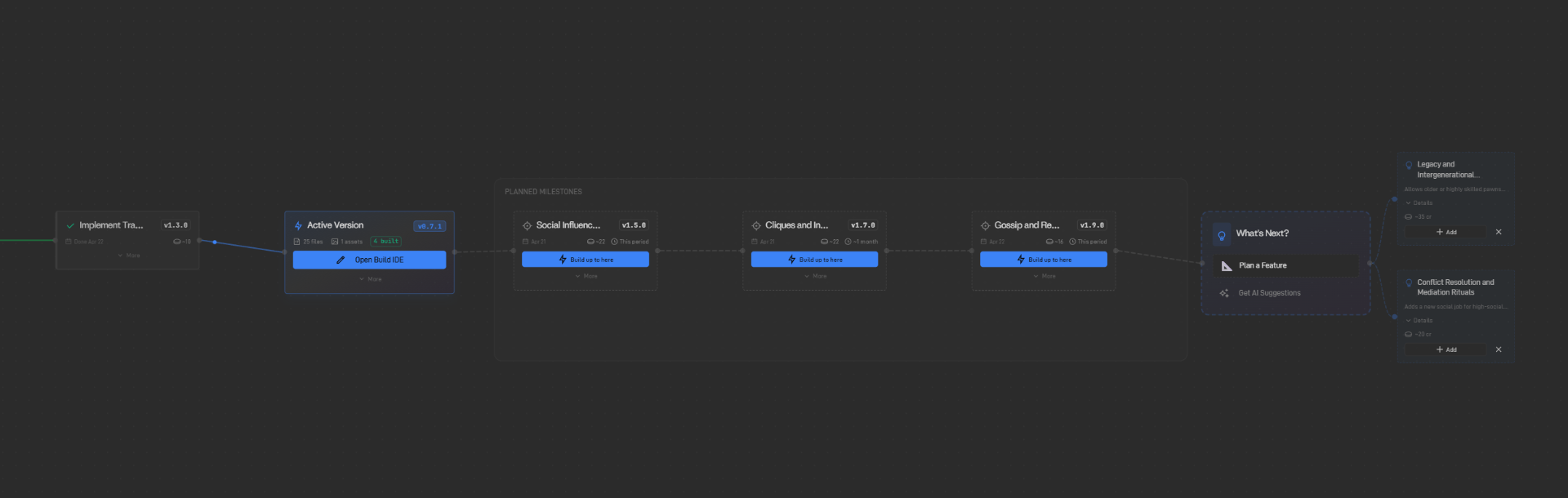Expand More under the Active Version card
Viewport: 1568px width, 498px height.
coord(370,279)
